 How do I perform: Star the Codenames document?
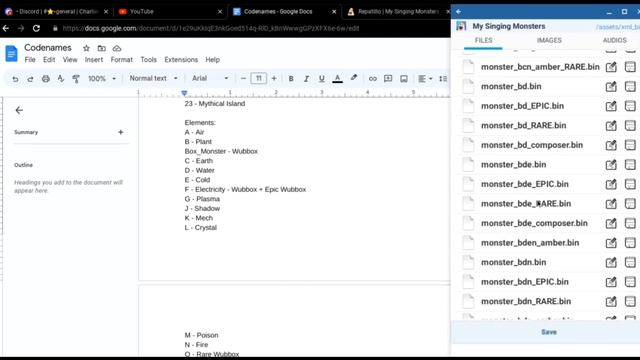tap(86, 48)
